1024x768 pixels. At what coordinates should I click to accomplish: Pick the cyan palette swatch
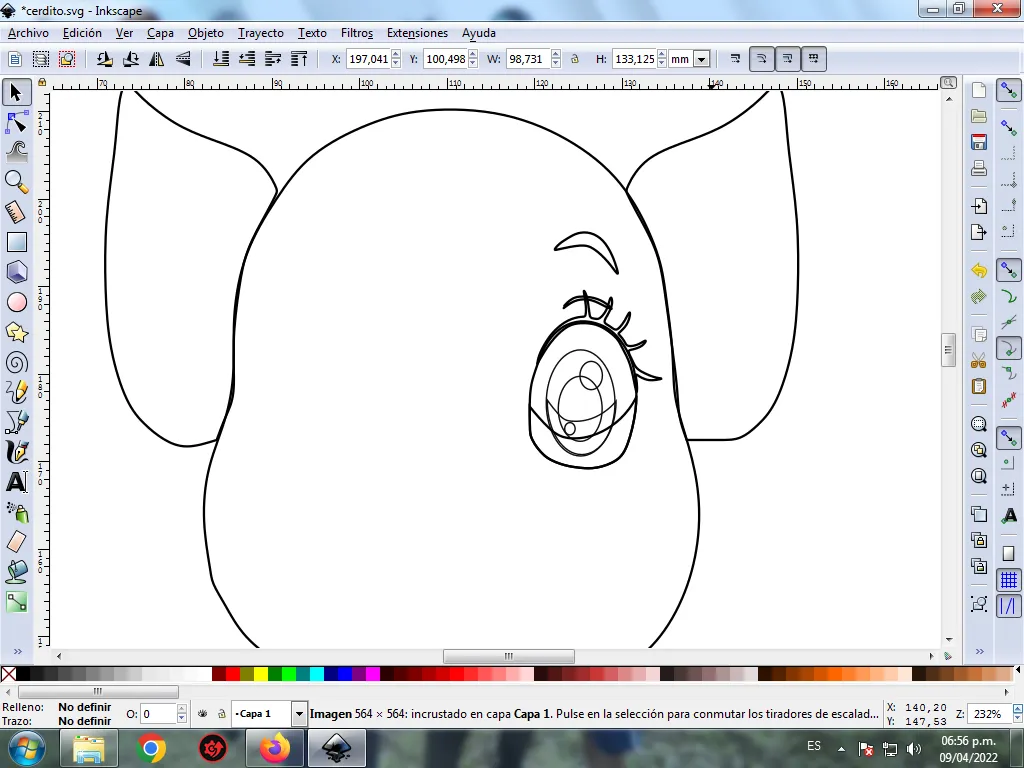[317, 674]
